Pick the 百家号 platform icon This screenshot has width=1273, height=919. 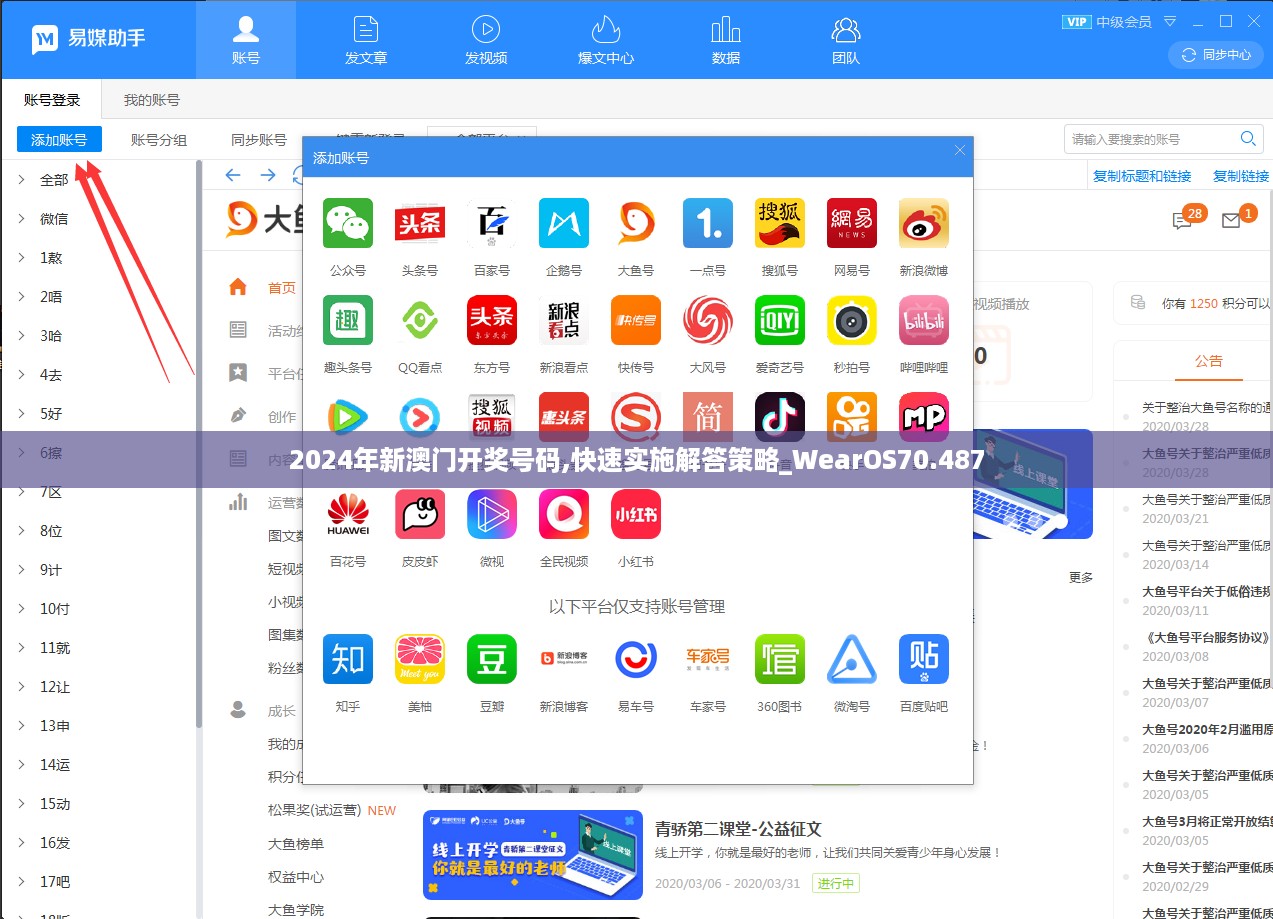click(492, 223)
